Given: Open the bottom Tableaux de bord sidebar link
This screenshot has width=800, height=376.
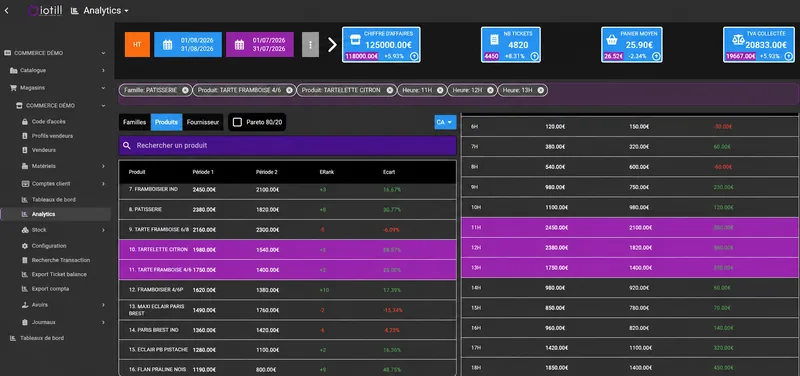Looking at the screenshot, I should point(42,338).
